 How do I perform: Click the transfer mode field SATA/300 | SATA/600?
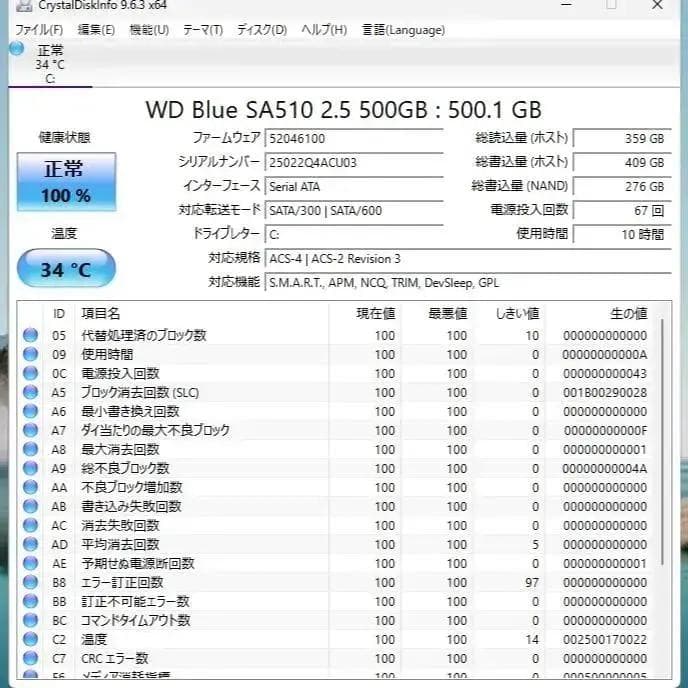[x=354, y=210]
